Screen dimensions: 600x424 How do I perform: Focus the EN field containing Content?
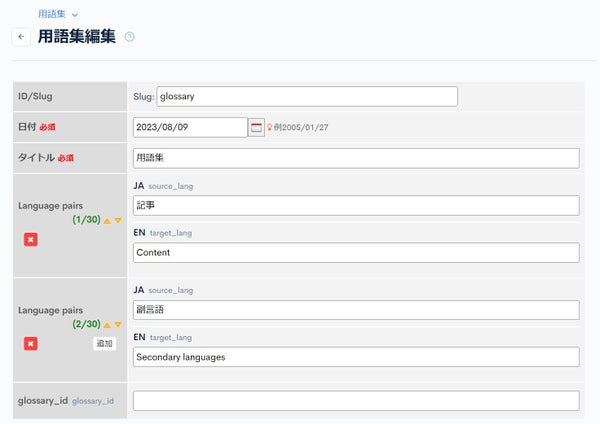356,253
